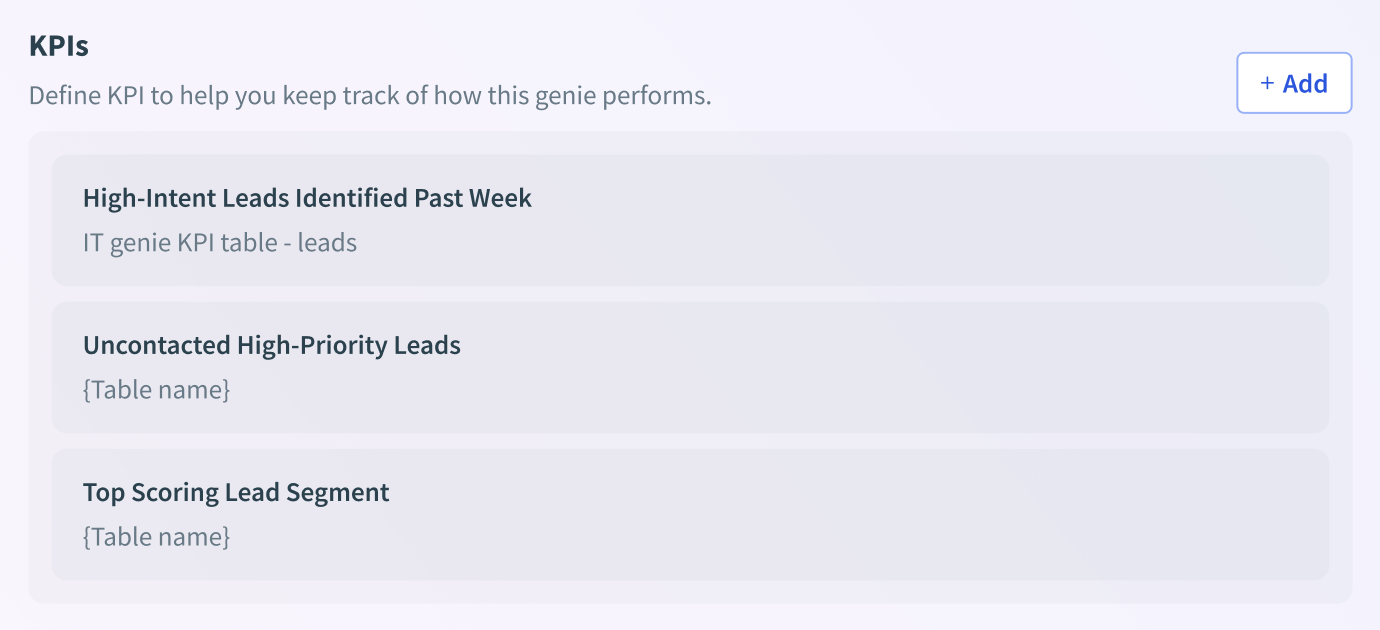
Task: Click empty panel space below the last KPI card
Action: coord(690,592)
